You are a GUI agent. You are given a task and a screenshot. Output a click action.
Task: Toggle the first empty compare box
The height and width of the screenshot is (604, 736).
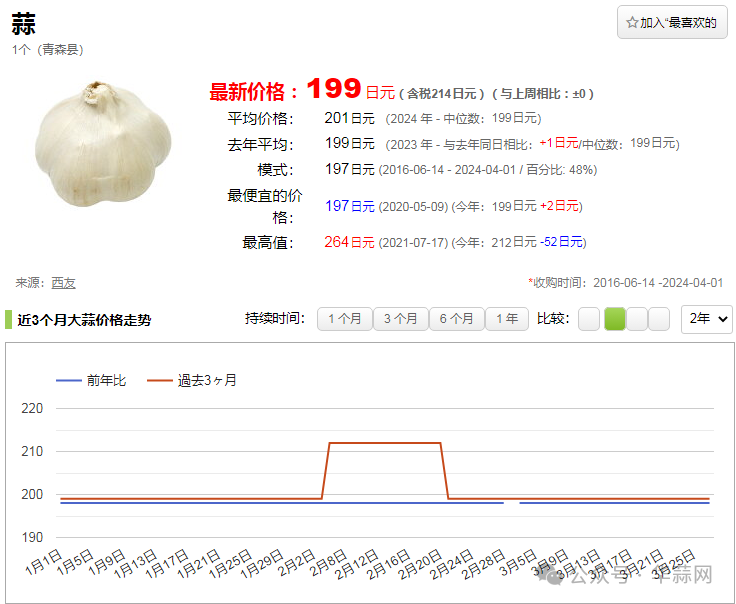pyautogui.click(x=589, y=319)
